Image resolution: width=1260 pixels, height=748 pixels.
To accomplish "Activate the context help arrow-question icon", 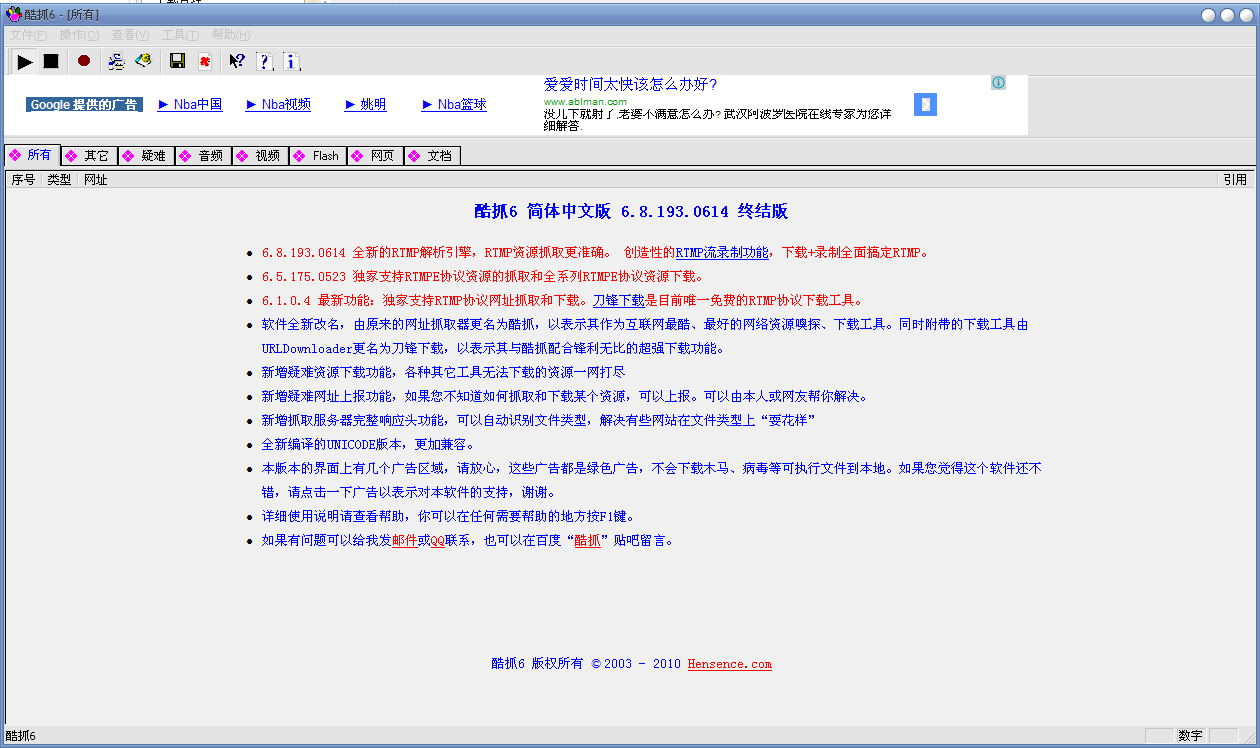I will [x=237, y=62].
